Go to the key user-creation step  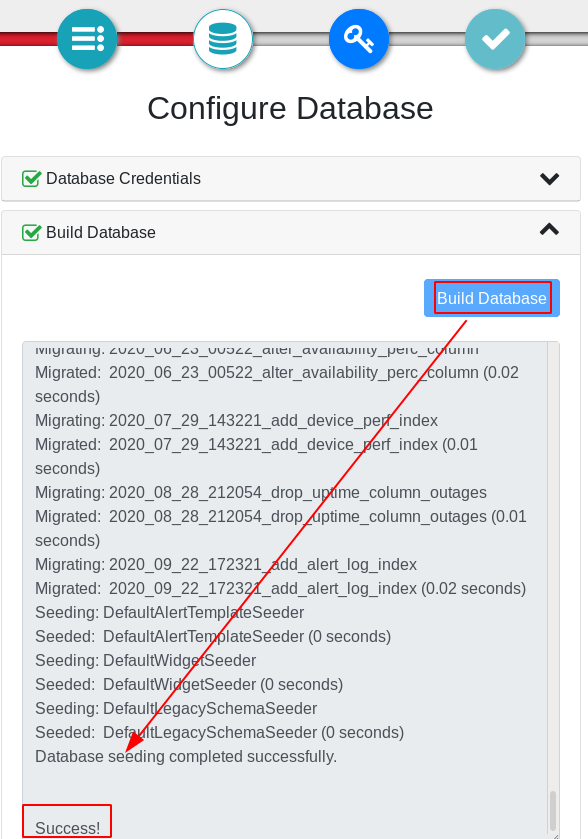tap(359, 39)
